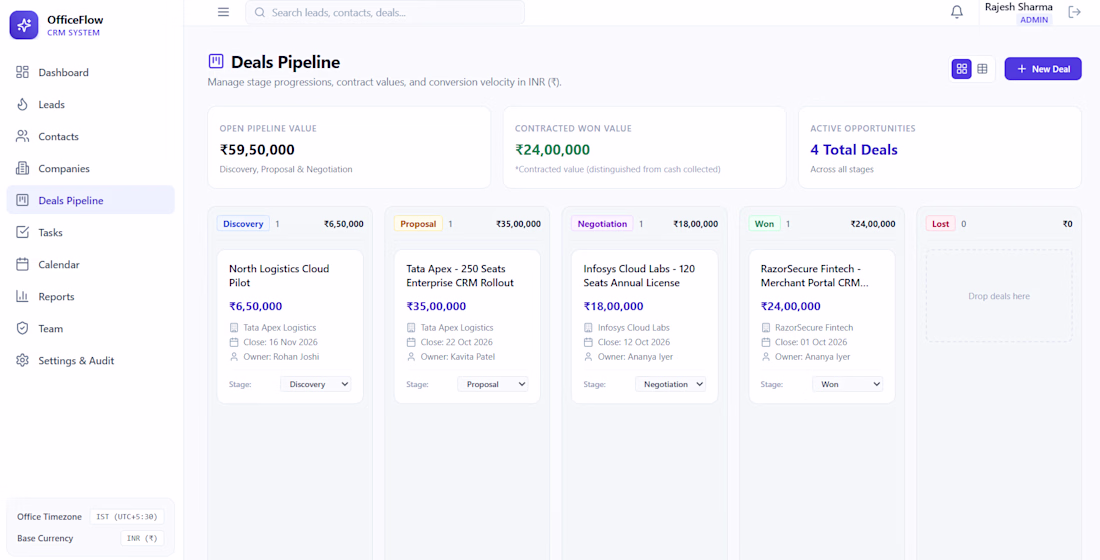
Task: Go to Leads page
Action: [90, 105]
